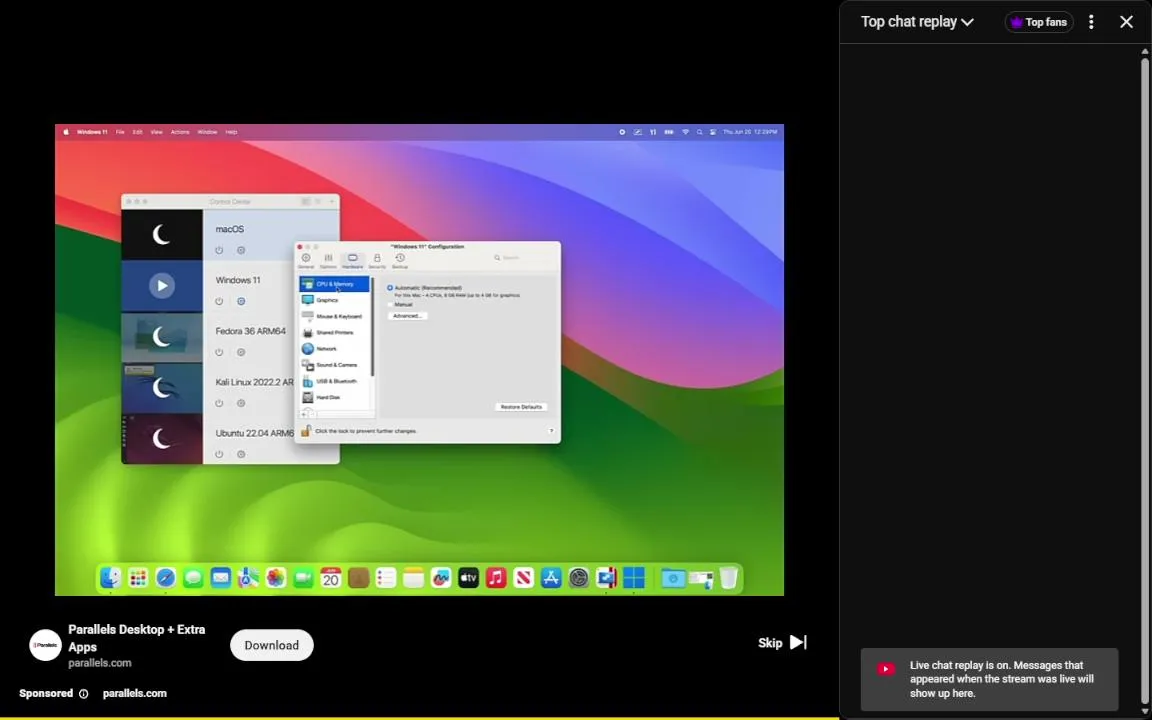Open the Windows 11 icon in the dock

pyautogui.click(x=633, y=578)
